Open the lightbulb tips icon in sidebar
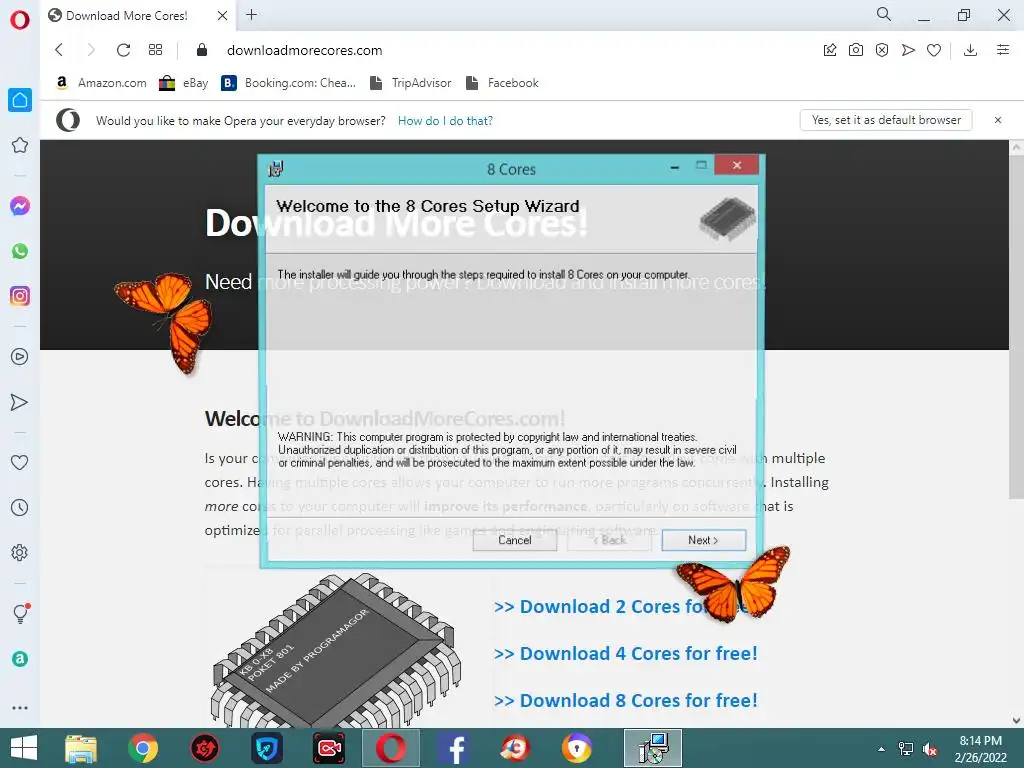Image resolution: width=1024 pixels, height=768 pixels. [x=21, y=613]
